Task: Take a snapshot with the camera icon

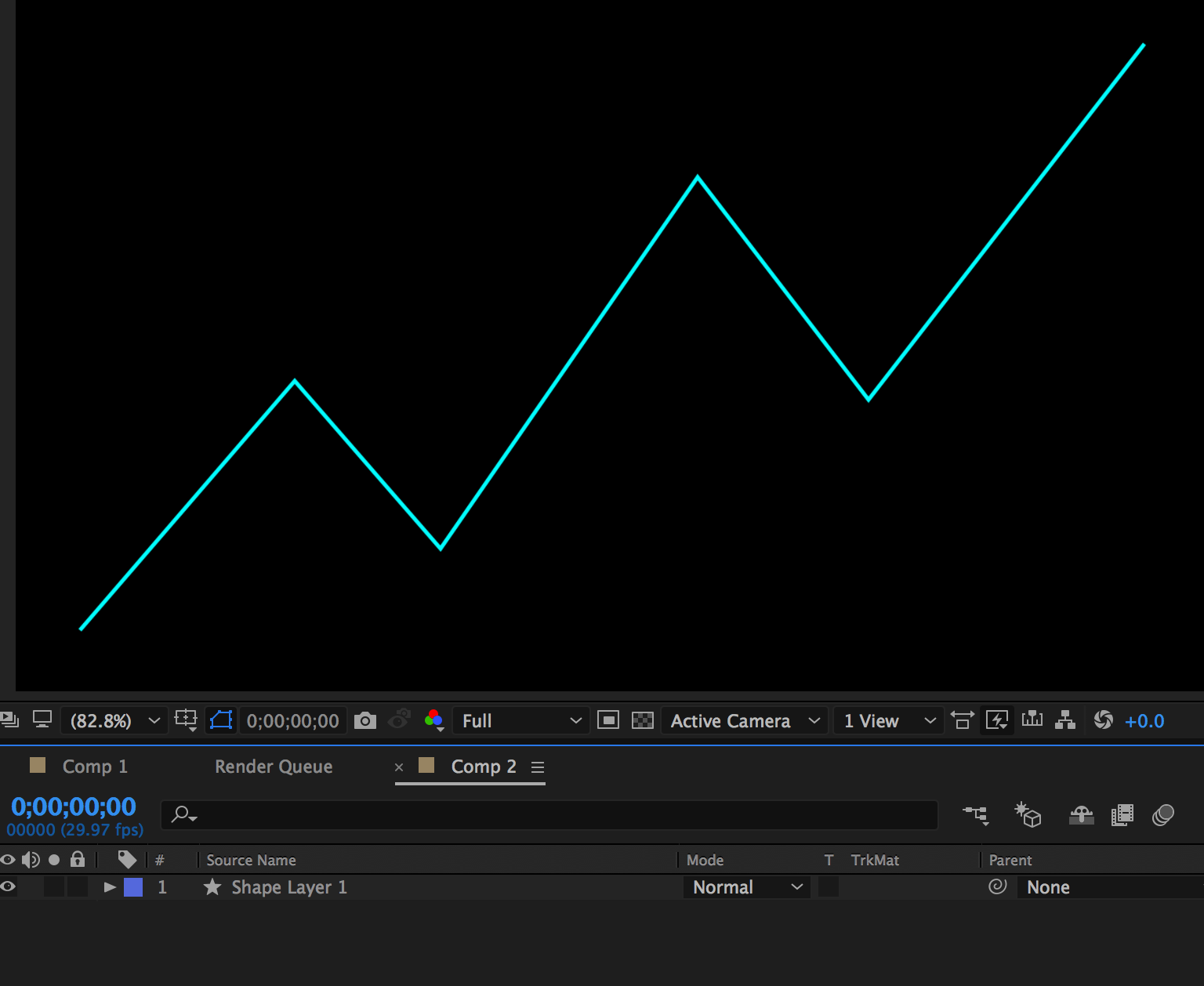Action: [365, 720]
